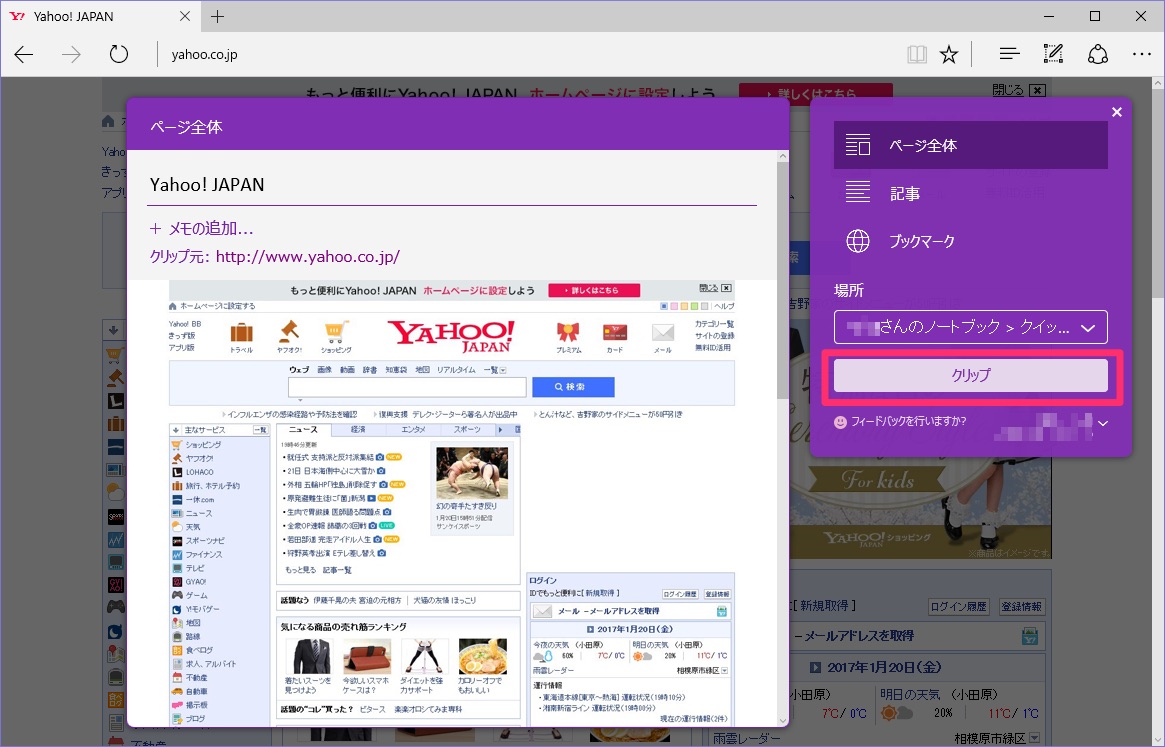This screenshot has height=747, width=1165.
Task: Click 詳しくはこちら red button in the preview
Action: click(594, 290)
